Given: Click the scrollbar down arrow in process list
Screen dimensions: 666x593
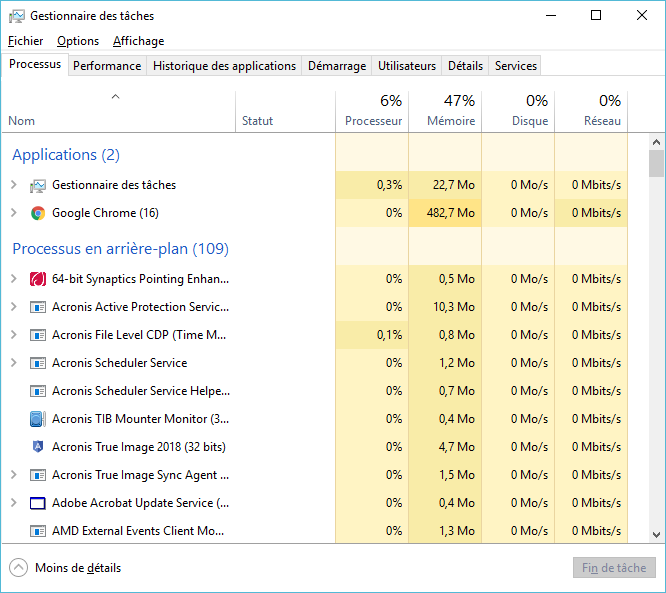Looking at the screenshot, I should [657, 535].
